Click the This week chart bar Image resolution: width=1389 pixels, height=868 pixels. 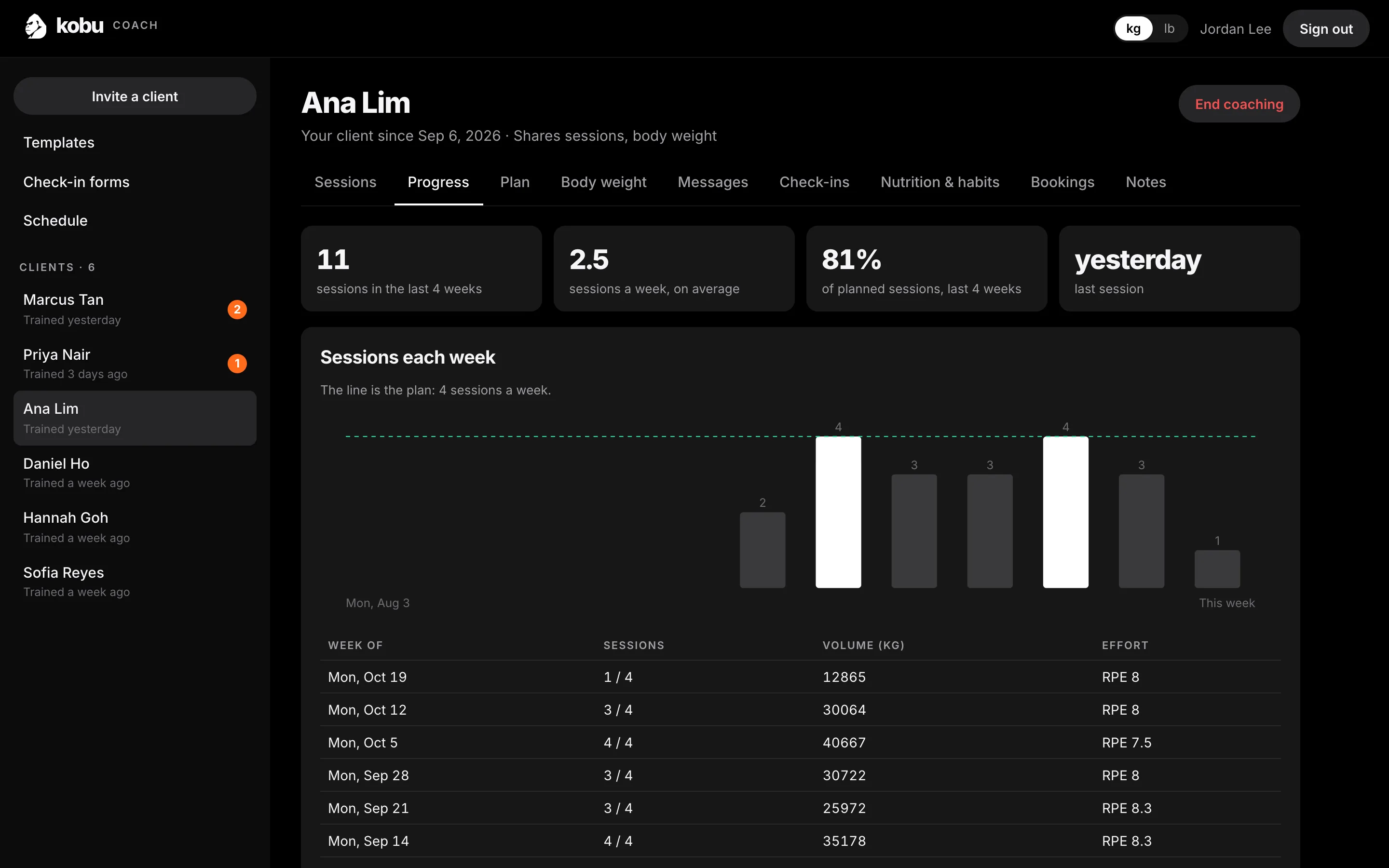pyautogui.click(x=1217, y=569)
